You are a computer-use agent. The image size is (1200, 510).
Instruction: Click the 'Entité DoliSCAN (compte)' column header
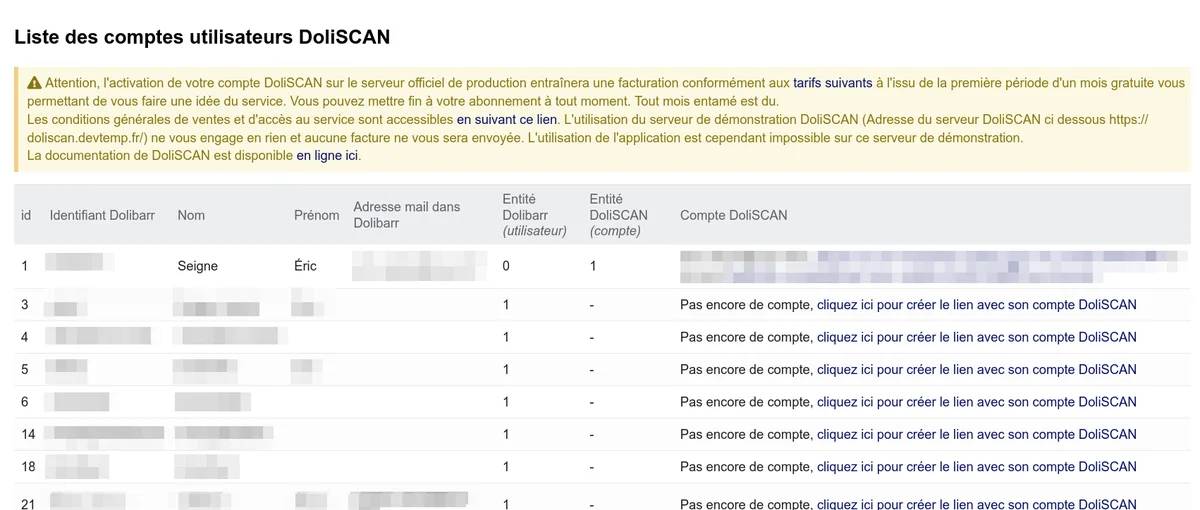(619, 215)
